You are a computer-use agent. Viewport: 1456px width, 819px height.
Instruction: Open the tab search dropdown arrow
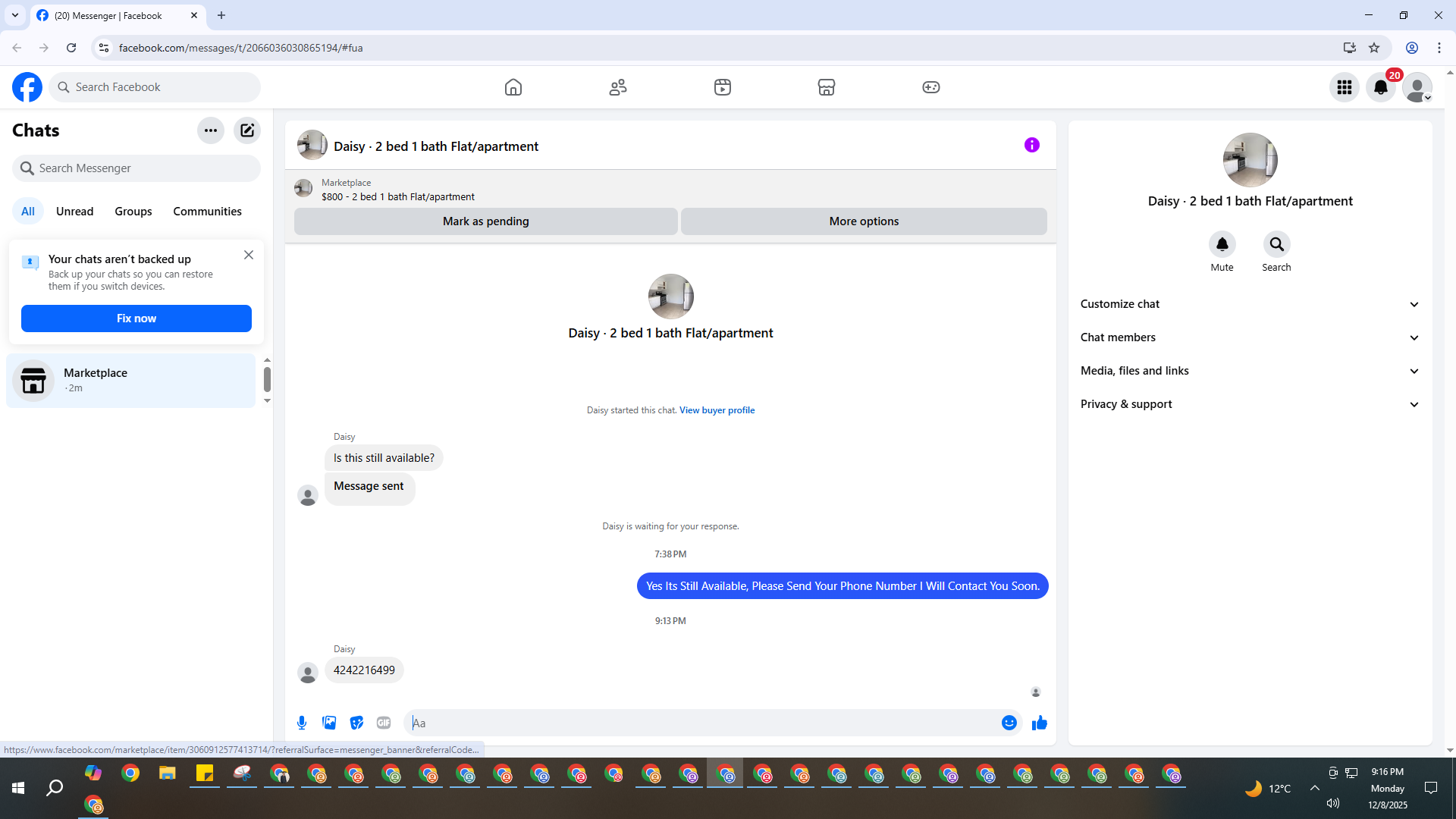[15, 15]
